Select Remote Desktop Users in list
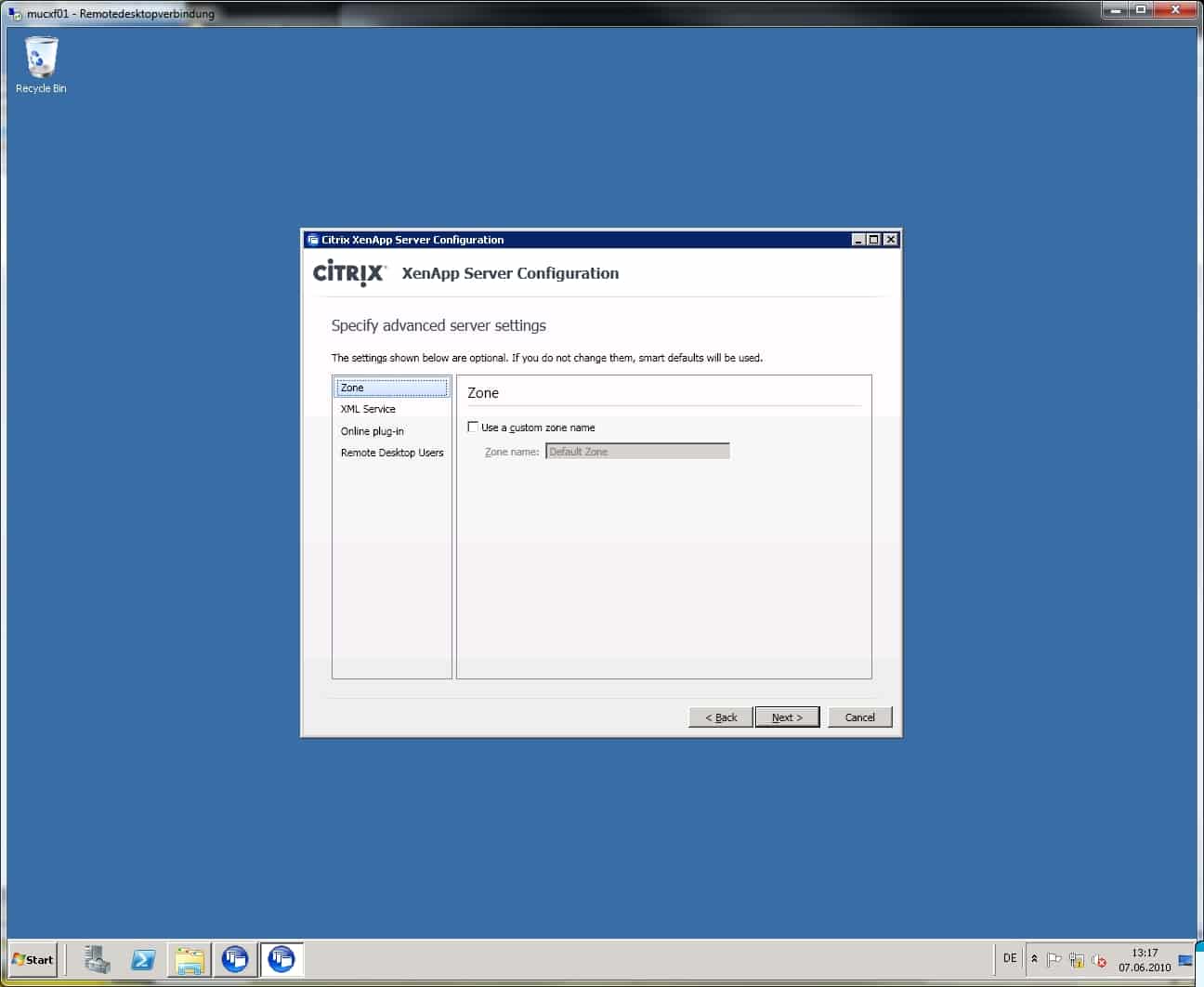This screenshot has height=987, width=1204. point(392,453)
